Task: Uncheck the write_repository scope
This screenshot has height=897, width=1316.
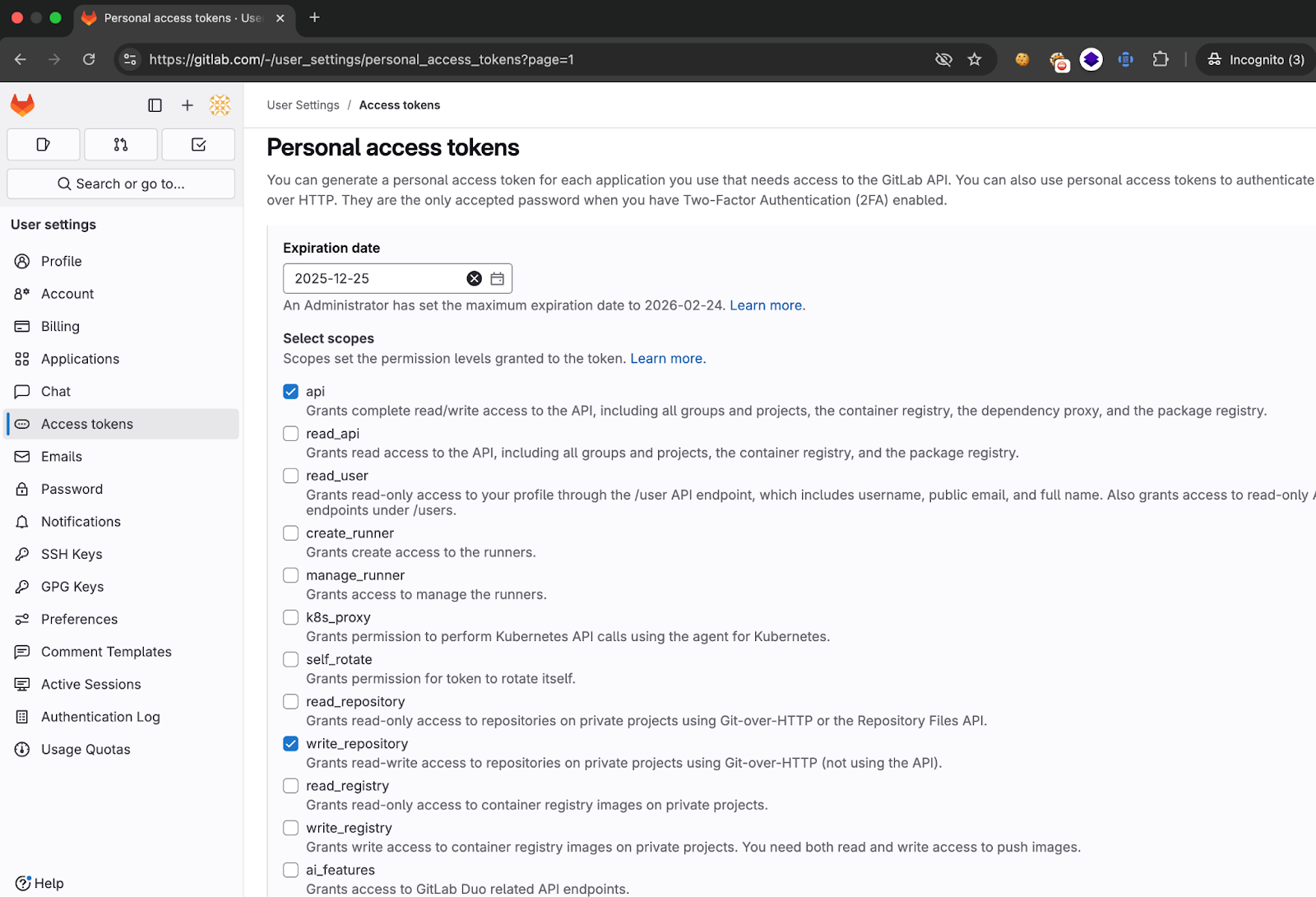Action: coord(290,744)
